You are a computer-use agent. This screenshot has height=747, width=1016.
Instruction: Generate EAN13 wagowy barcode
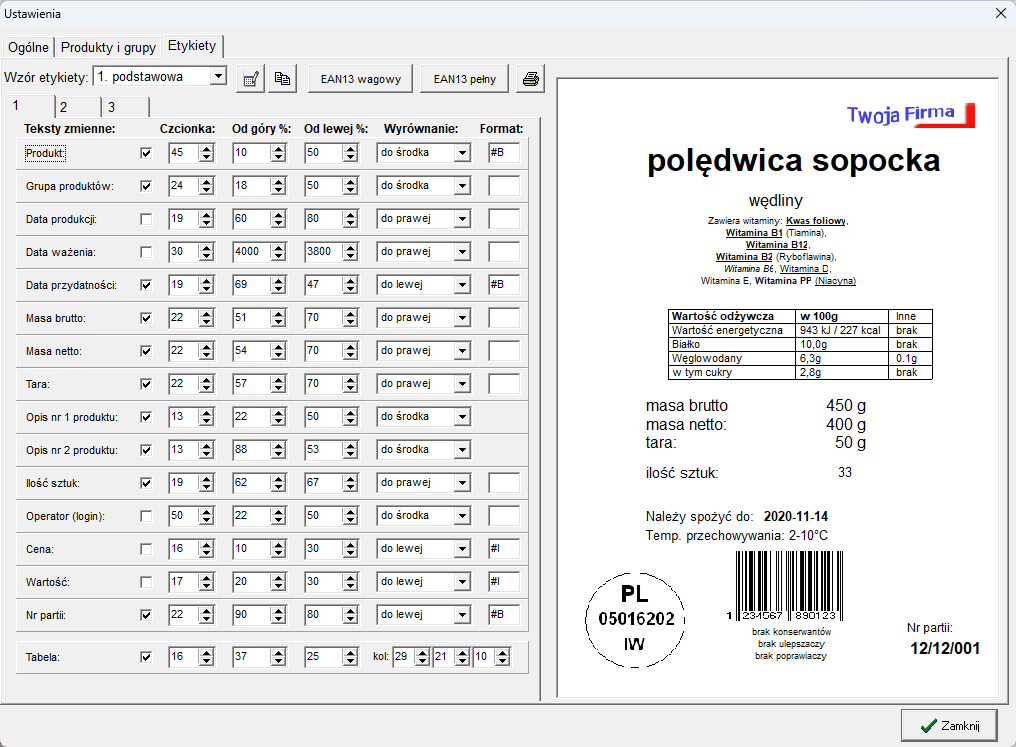[x=360, y=79]
